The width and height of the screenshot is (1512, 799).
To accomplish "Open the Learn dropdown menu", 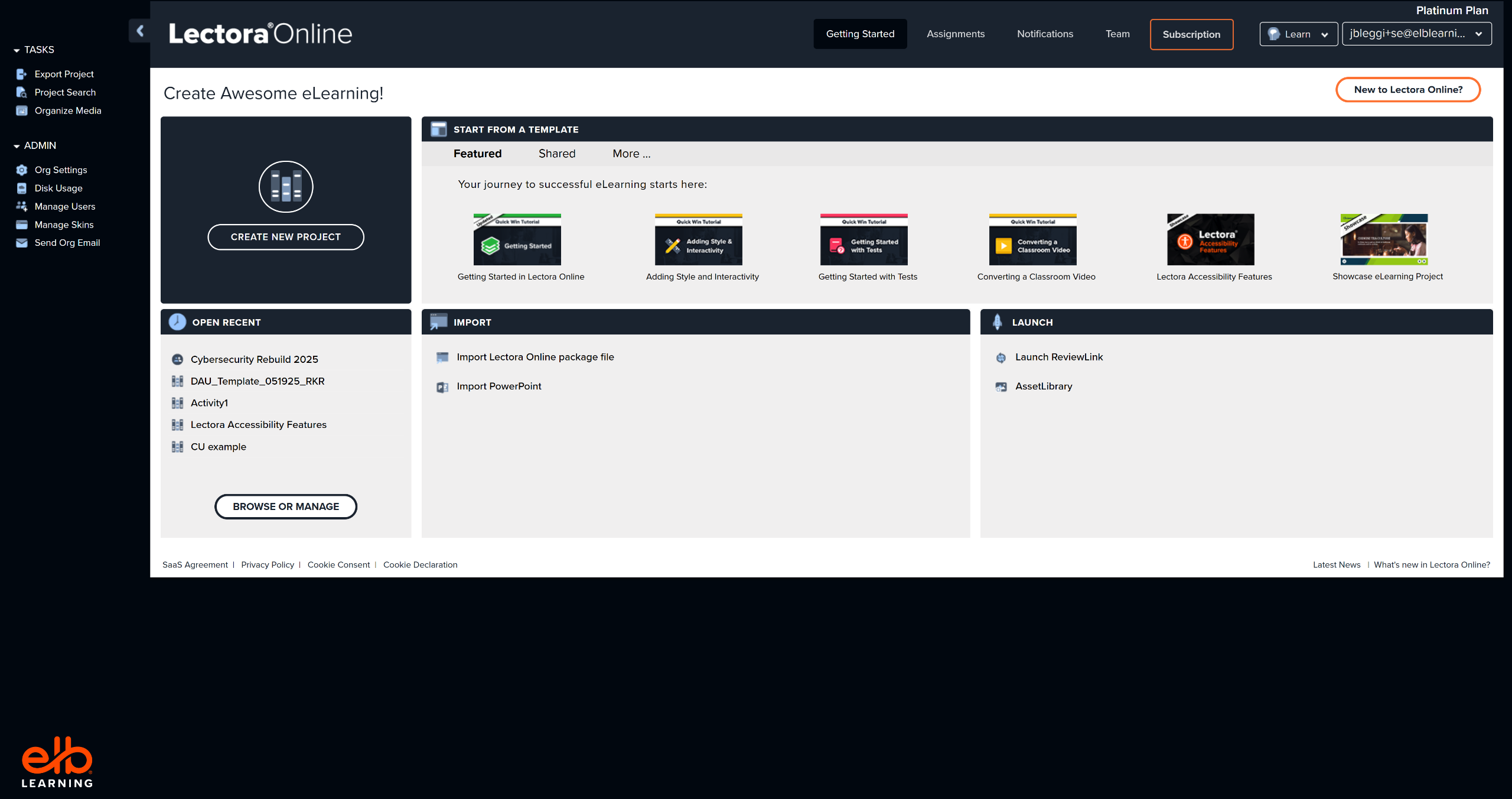I will click(x=1298, y=34).
